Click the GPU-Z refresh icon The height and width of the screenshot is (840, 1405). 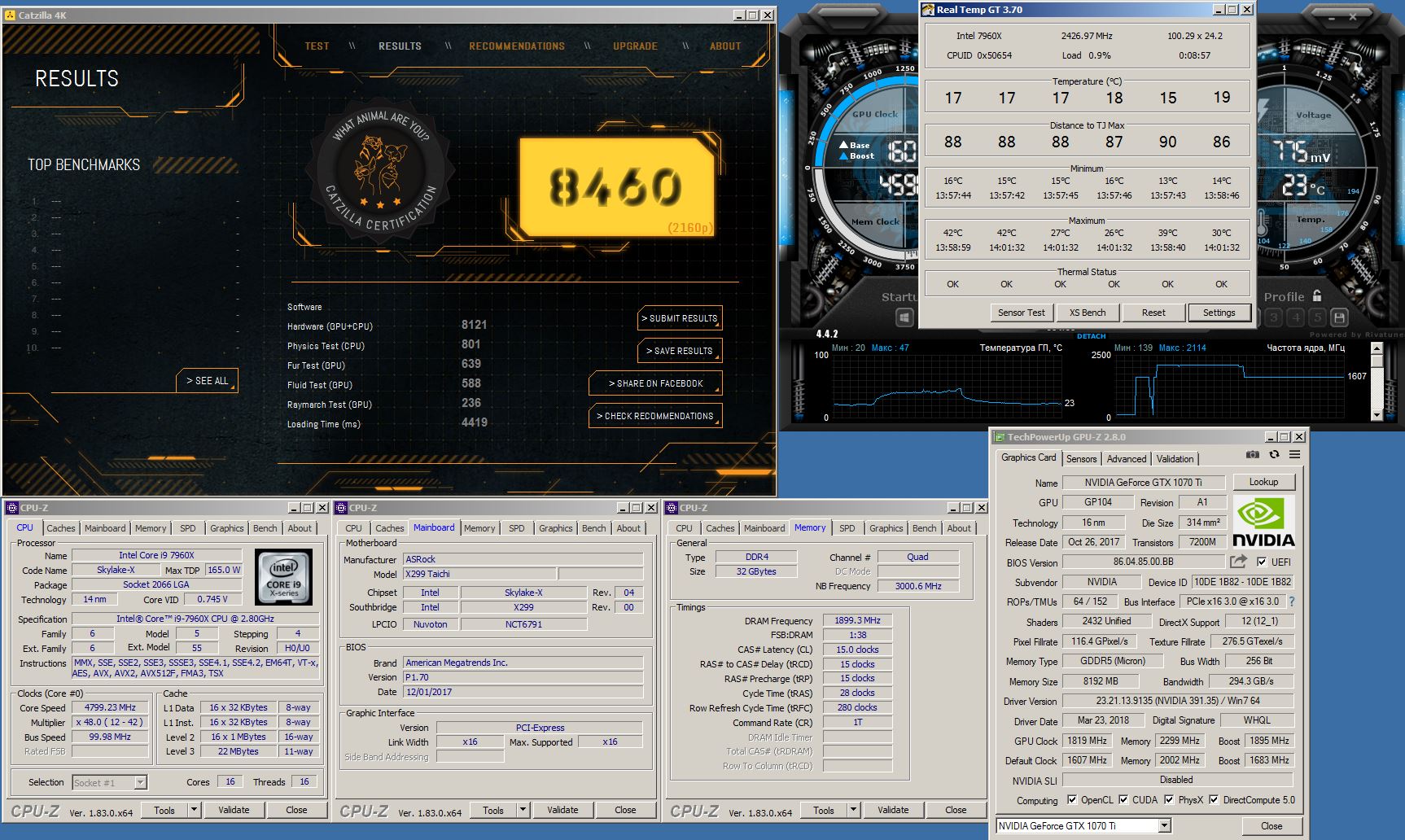1274,454
